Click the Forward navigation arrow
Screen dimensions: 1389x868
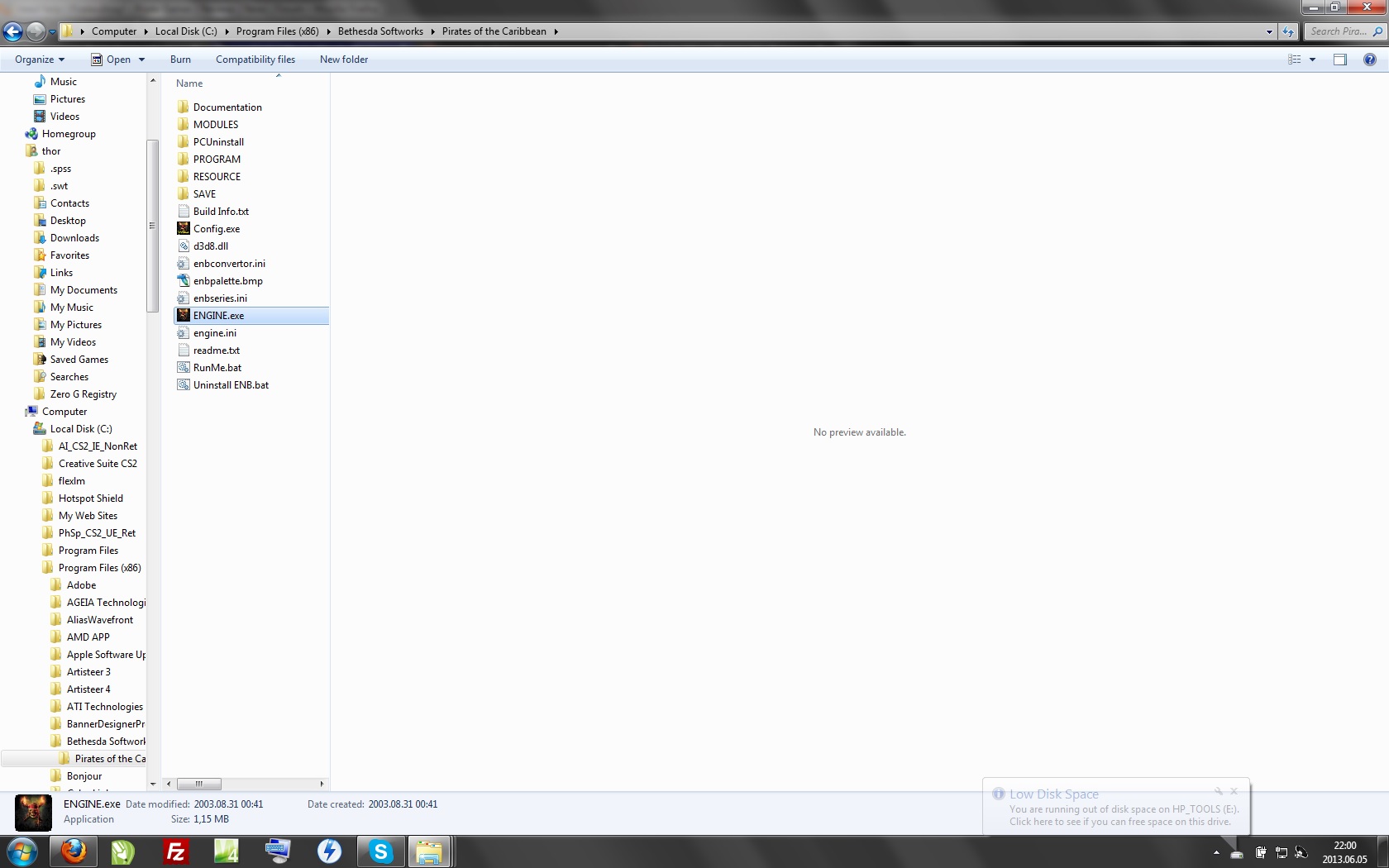(36, 31)
